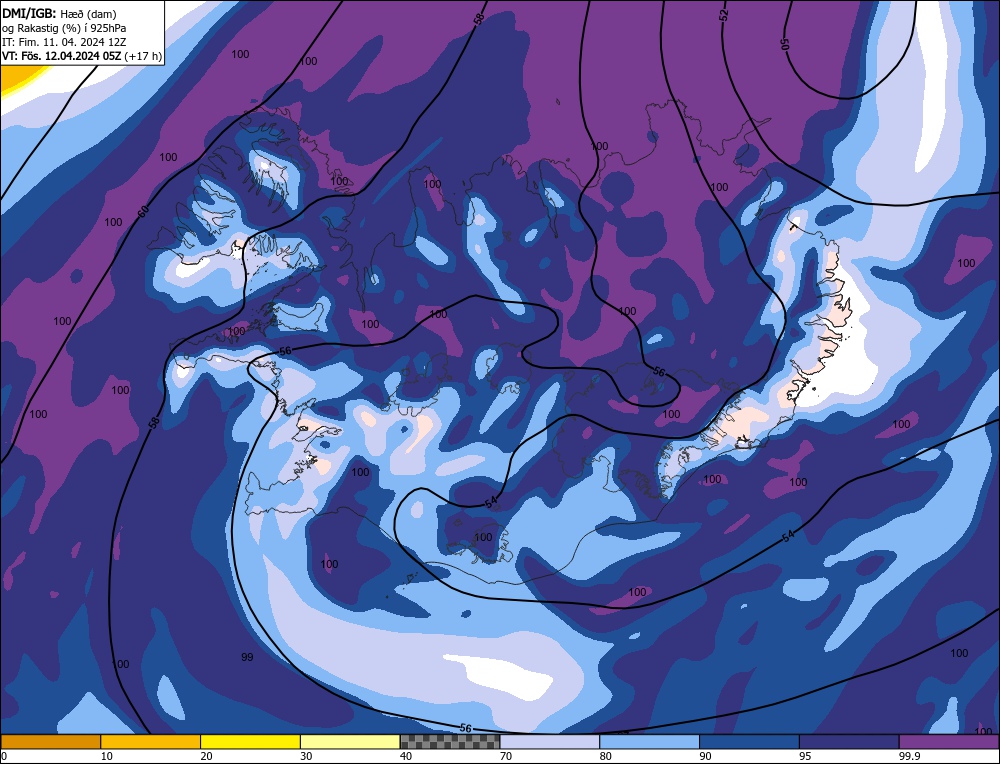Click the 30–40 pale yellow legend swatch

[x=350, y=742]
